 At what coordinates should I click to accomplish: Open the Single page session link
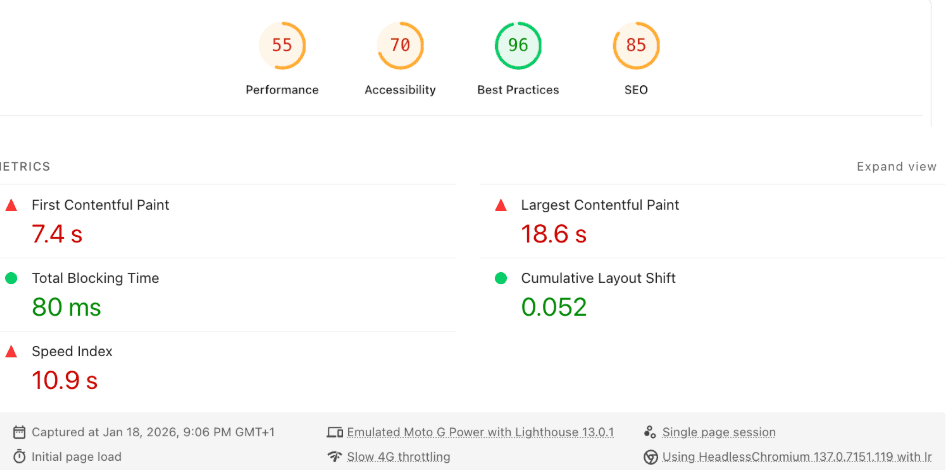(719, 433)
